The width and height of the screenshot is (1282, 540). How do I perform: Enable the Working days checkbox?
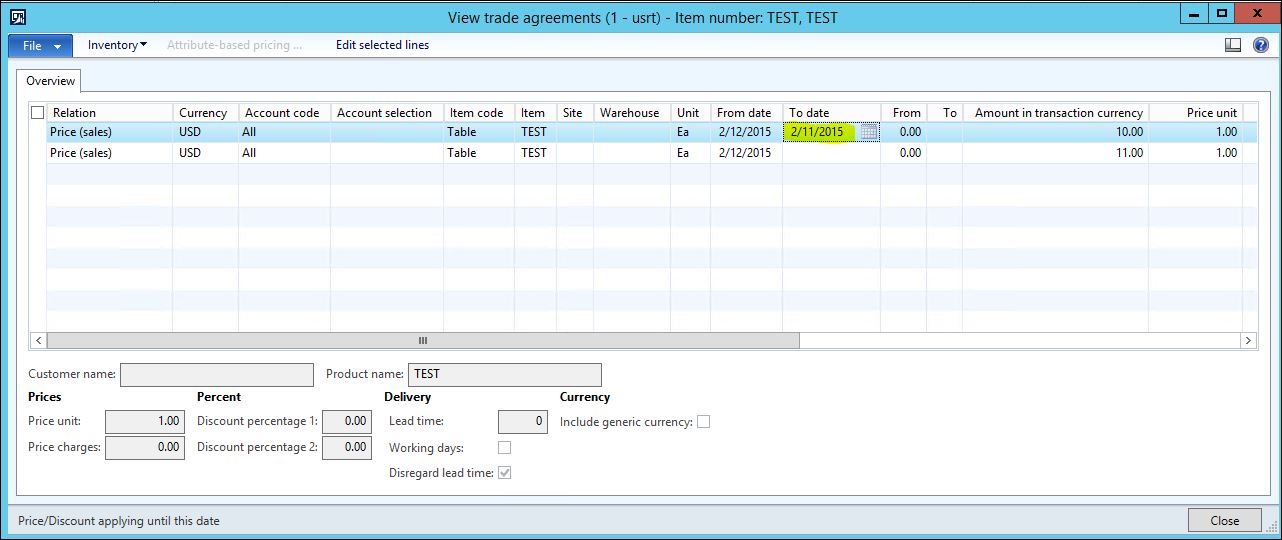tap(504, 448)
